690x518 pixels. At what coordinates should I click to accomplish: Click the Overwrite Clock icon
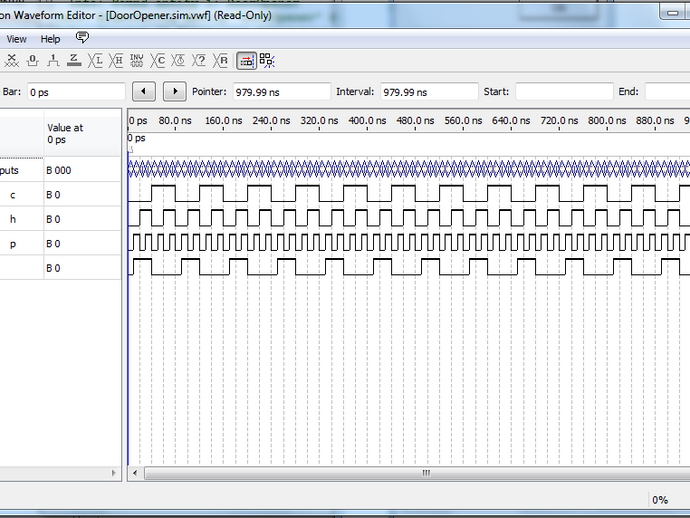click(x=178, y=61)
